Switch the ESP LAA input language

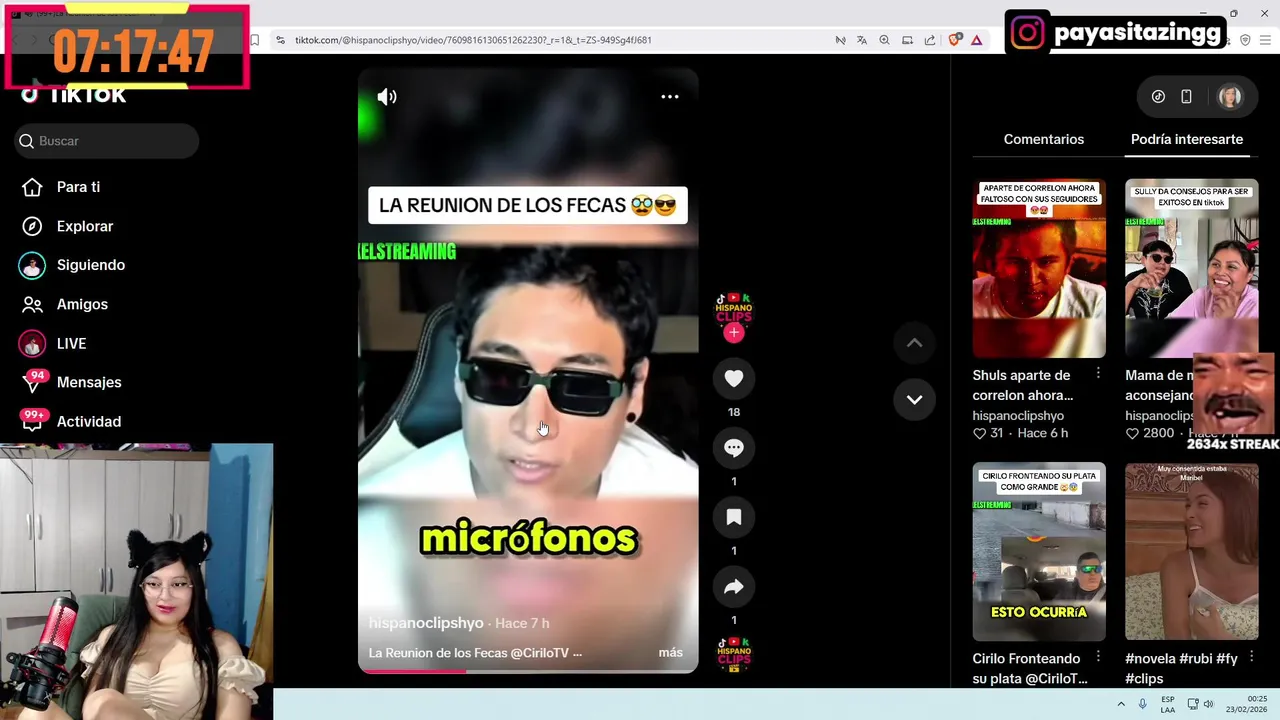coord(1168,704)
